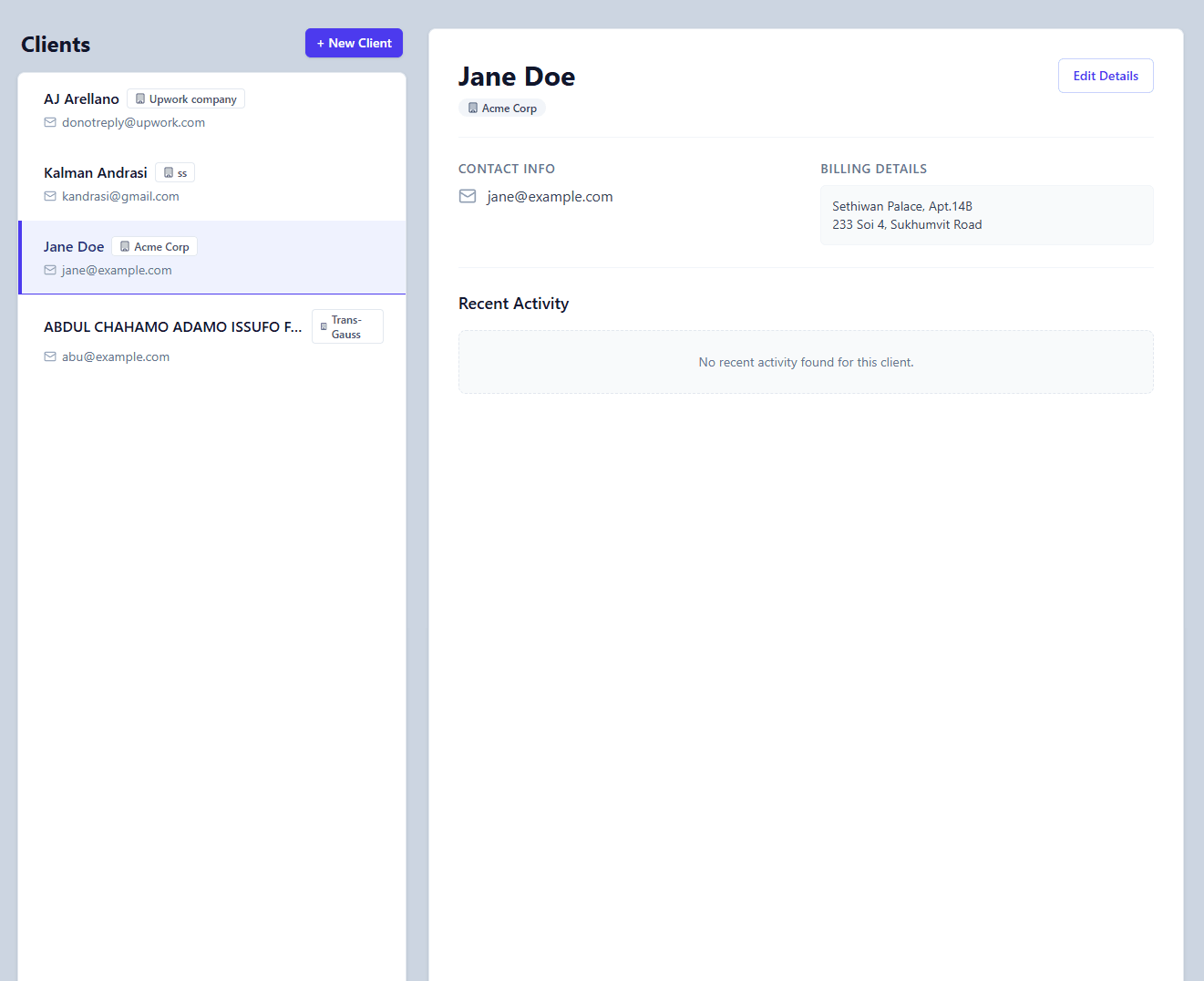This screenshot has height=981, width=1204.
Task: Click the Acme Corp badge in client list
Action: 154,247
